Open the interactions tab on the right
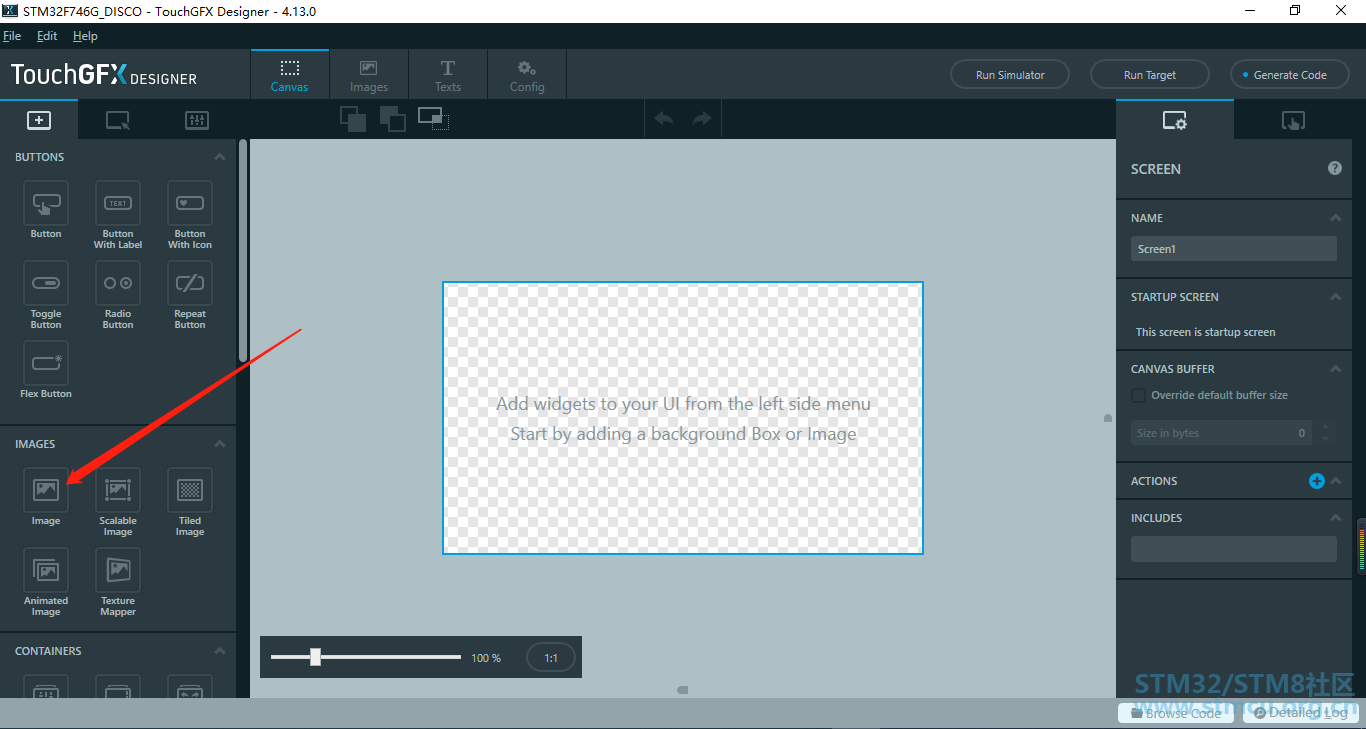Image resolution: width=1366 pixels, height=729 pixels. pos(1293,120)
